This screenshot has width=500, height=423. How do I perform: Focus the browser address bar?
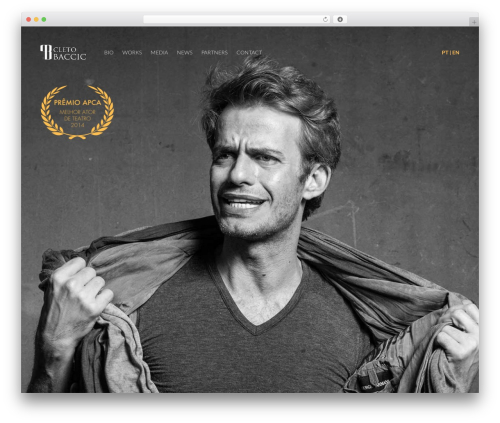232,20
